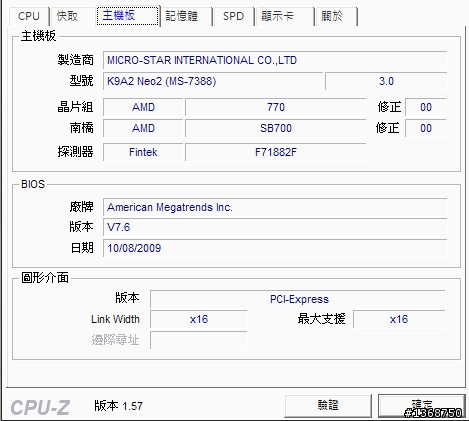Open the SPD tab
The width and height of the screenshot is (469, 421).
click(x=234, y=16)
